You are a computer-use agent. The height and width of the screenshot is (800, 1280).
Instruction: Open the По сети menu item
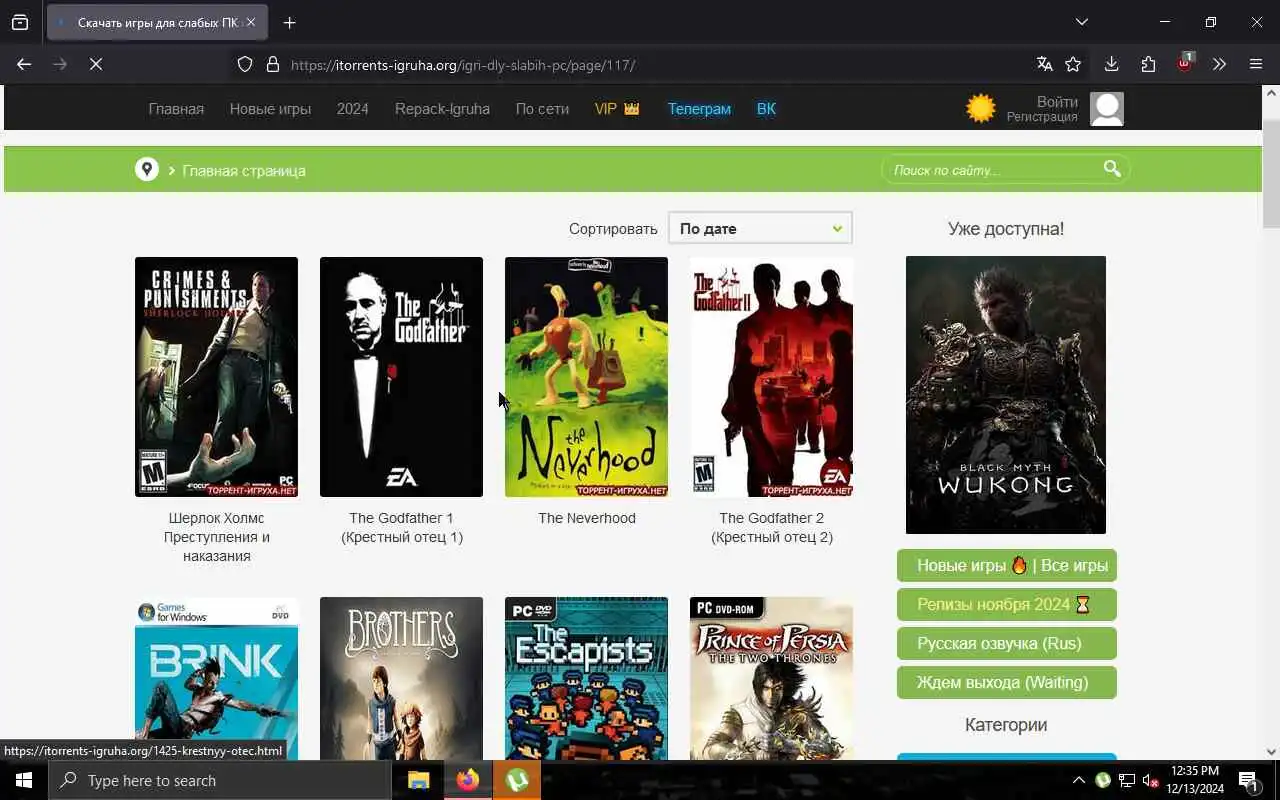point(542,109)
